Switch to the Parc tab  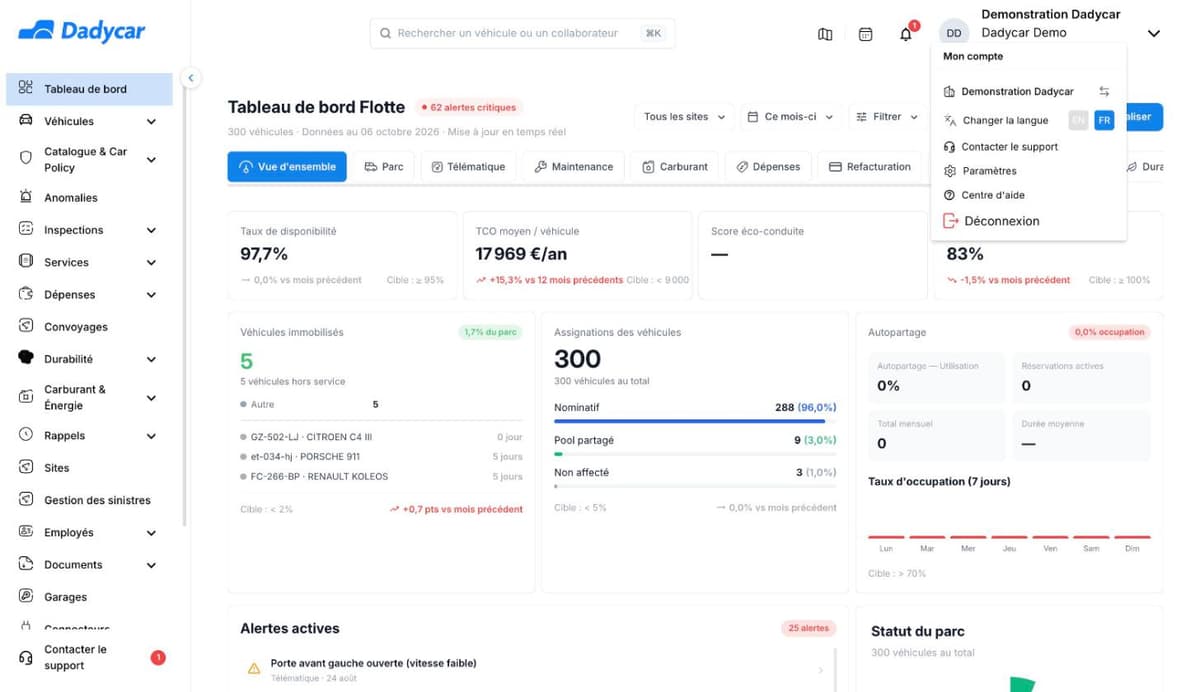coord(383,167)
